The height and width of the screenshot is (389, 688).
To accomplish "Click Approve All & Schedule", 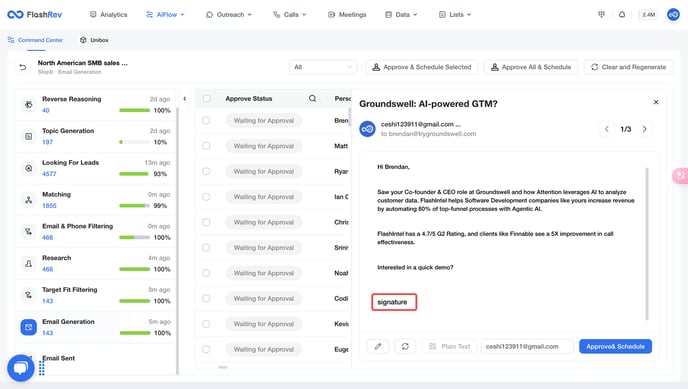I will pyautogui.click(x=531, y=67).
